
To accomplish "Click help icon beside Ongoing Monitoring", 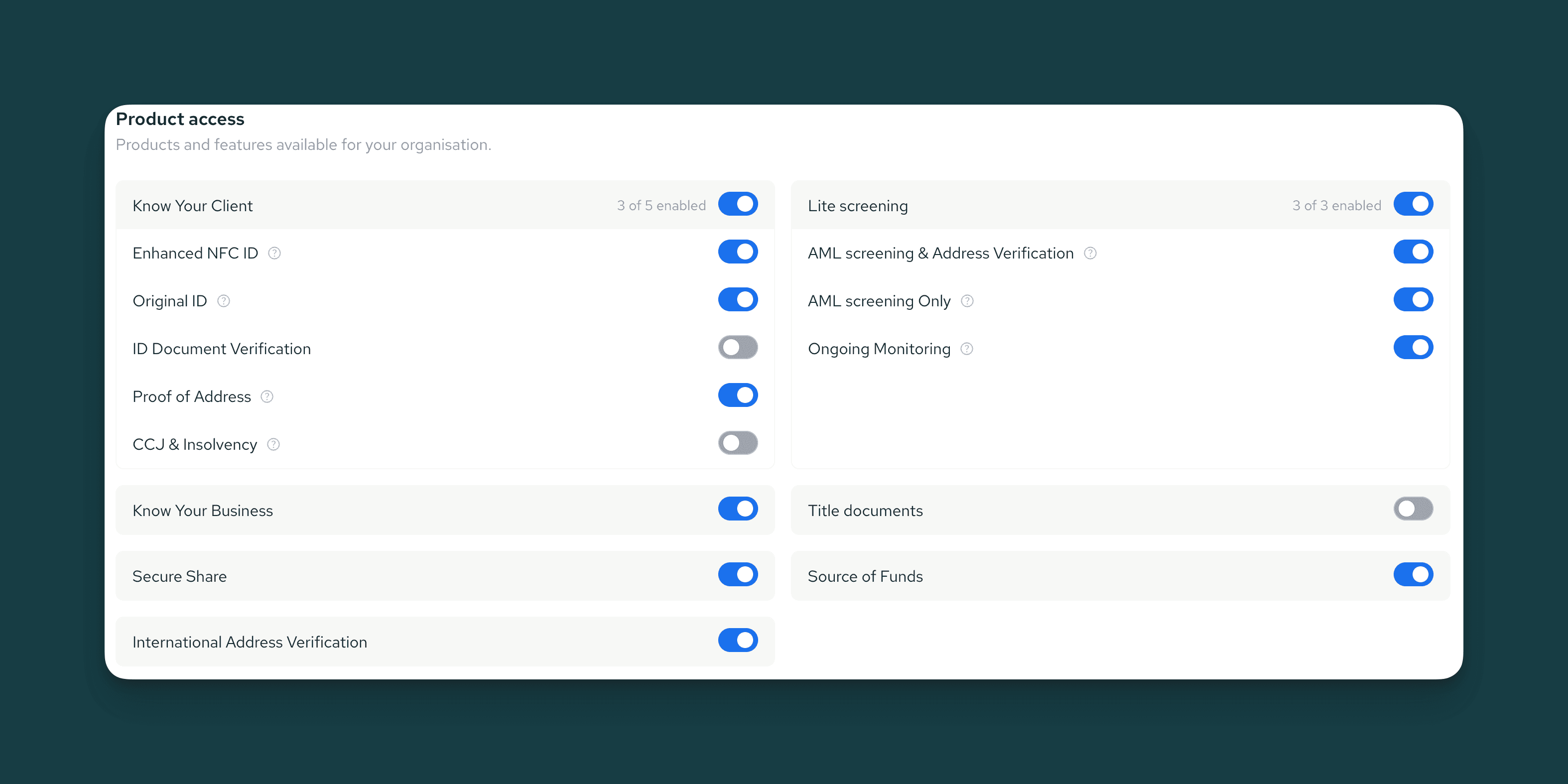I will pos(967,349).
